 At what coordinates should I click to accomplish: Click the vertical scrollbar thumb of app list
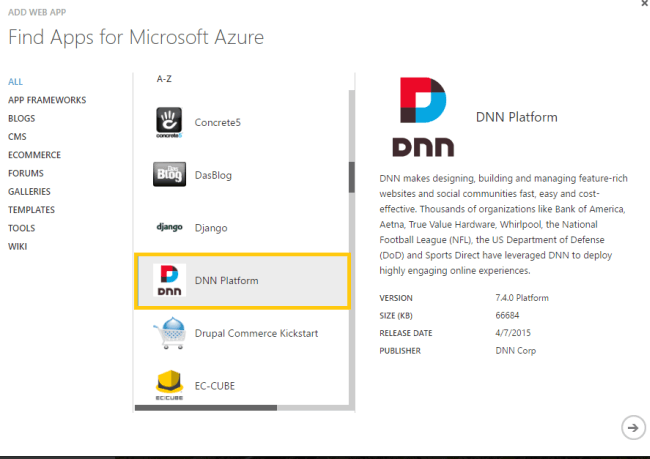point(352,177)
